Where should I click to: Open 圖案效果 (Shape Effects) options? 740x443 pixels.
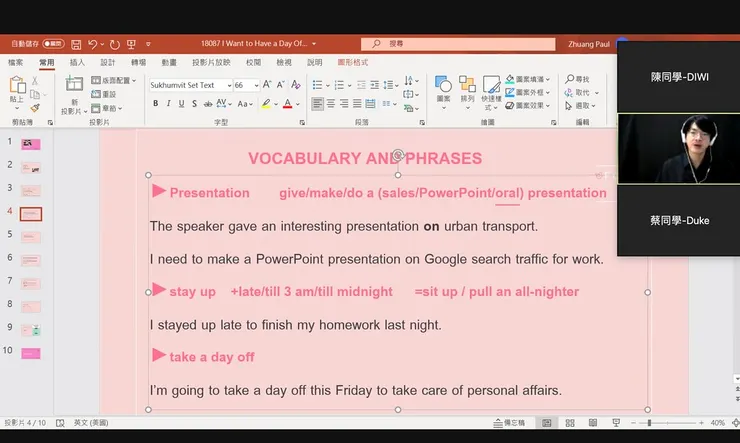(528, 106)
